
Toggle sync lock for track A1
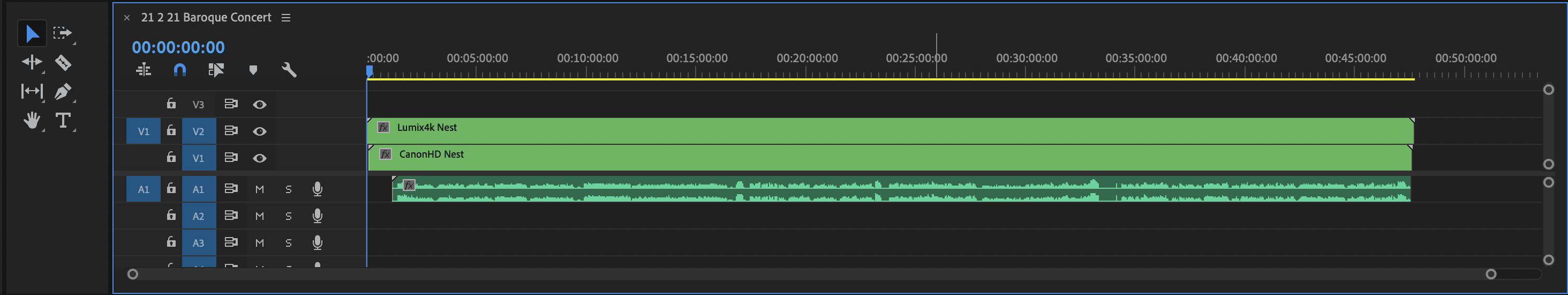(x=231, y=188)
